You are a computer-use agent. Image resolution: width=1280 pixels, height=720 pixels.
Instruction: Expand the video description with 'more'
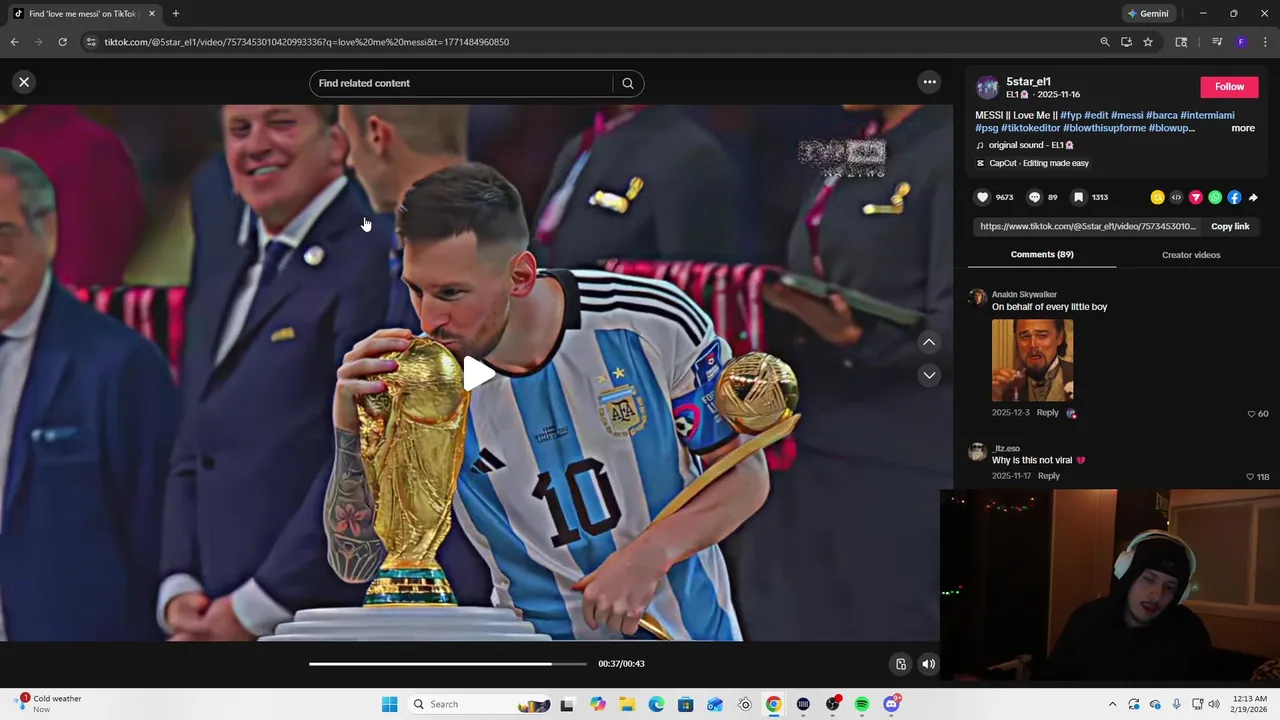point(1243,128)
